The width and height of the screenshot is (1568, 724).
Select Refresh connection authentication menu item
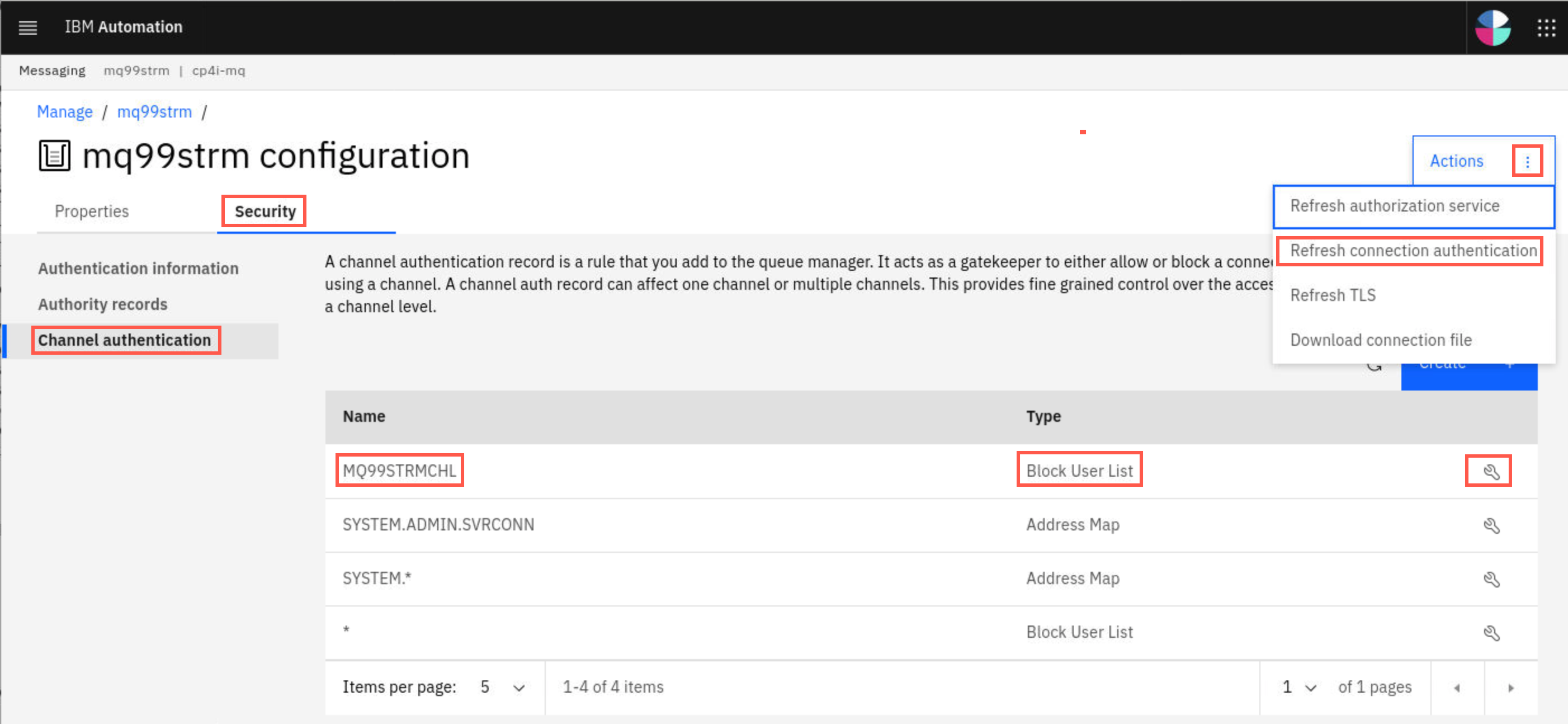tap(1413, 250)
